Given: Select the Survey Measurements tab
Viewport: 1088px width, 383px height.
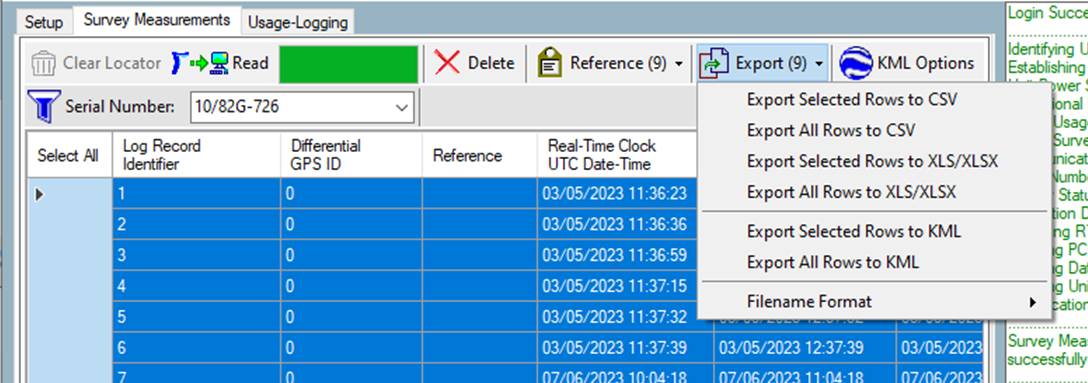Looking at the screenshot, I should click(x=156, y=20).
